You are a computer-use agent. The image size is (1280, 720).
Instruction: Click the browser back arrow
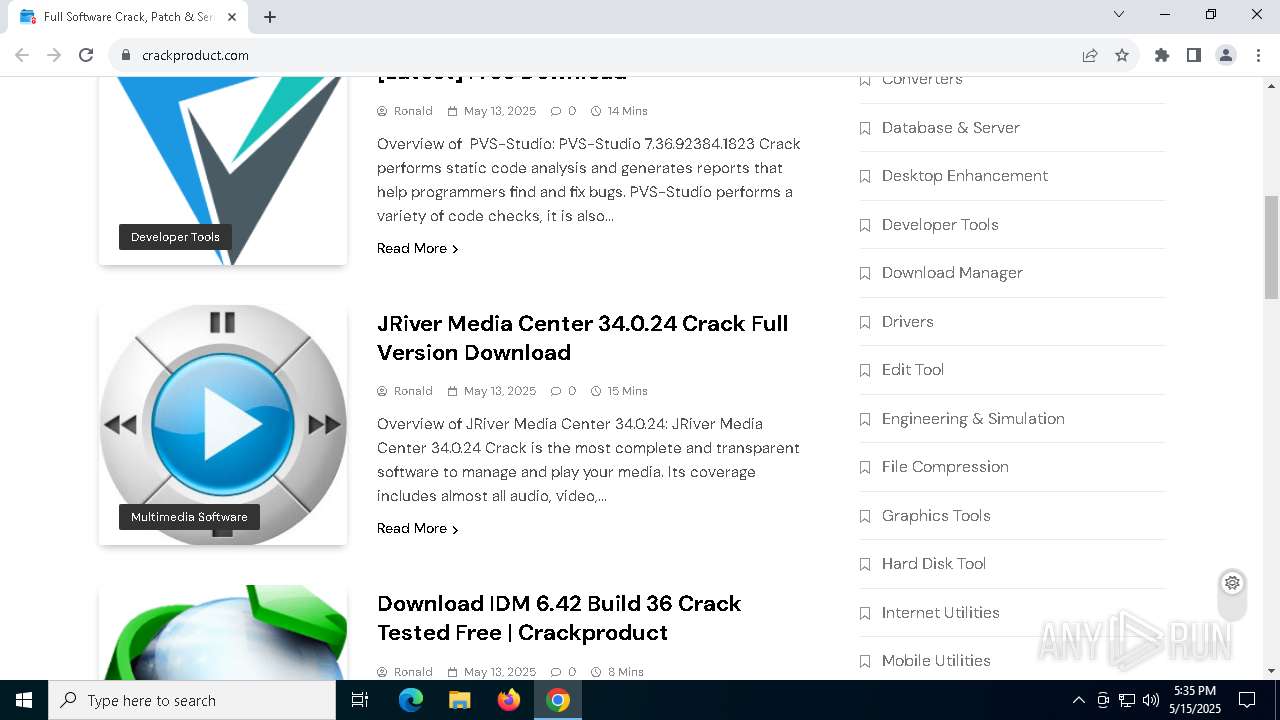point(22,55)
